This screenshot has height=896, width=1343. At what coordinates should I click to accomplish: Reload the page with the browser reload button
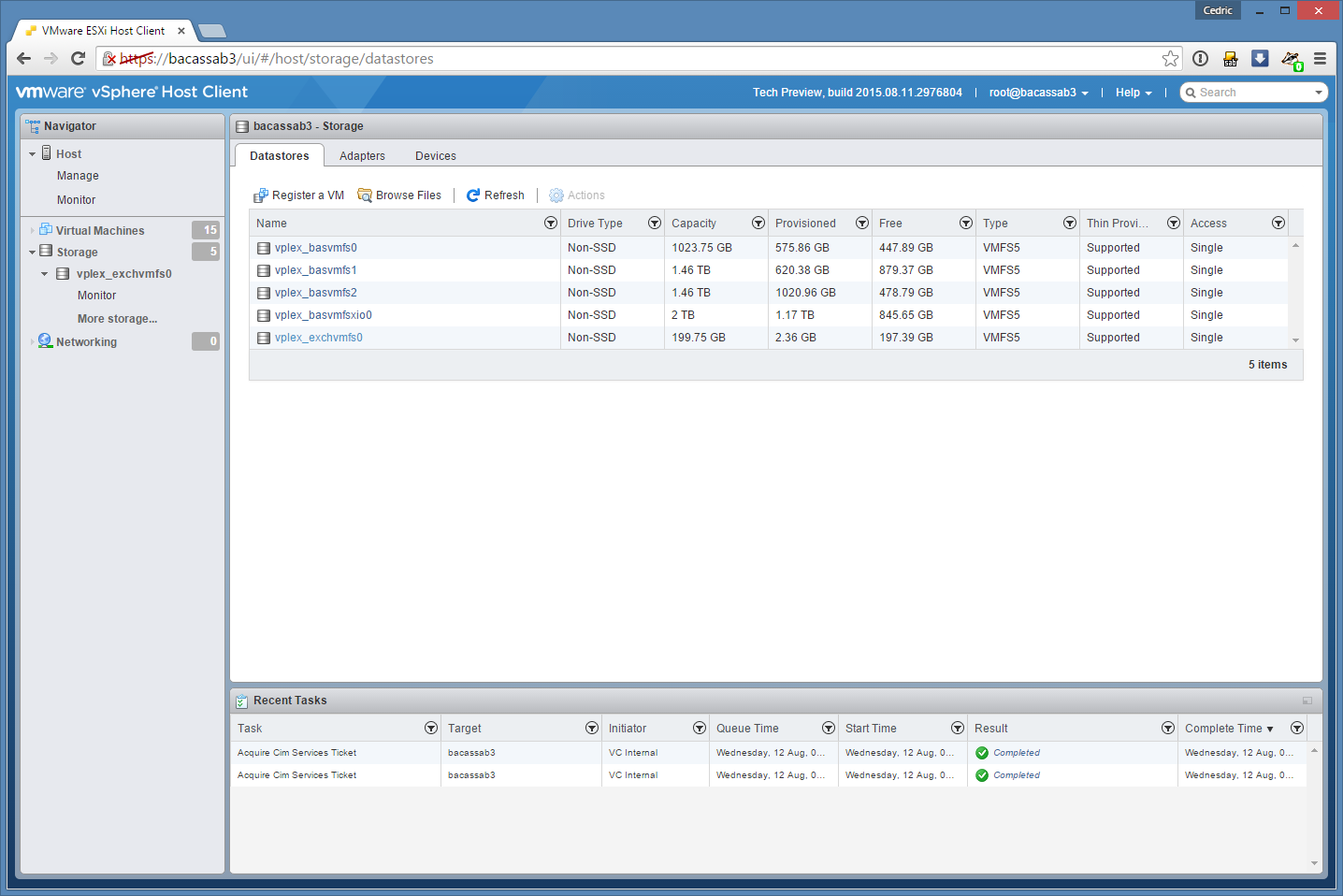[x=79, y=59]
